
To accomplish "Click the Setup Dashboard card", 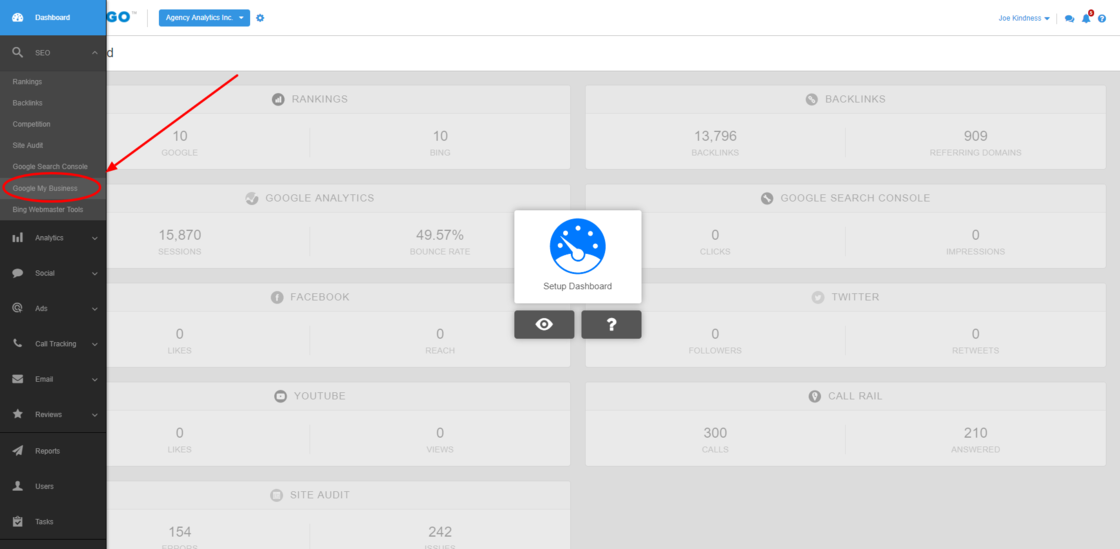I will 578,256.
